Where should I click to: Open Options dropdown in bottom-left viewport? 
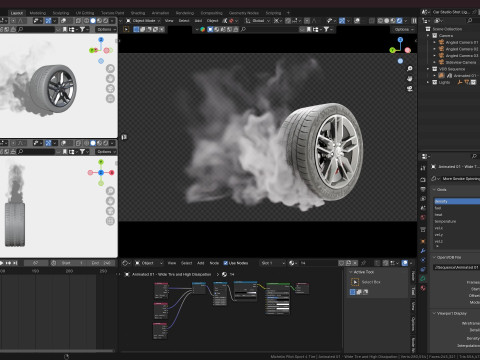pos(106,152)
